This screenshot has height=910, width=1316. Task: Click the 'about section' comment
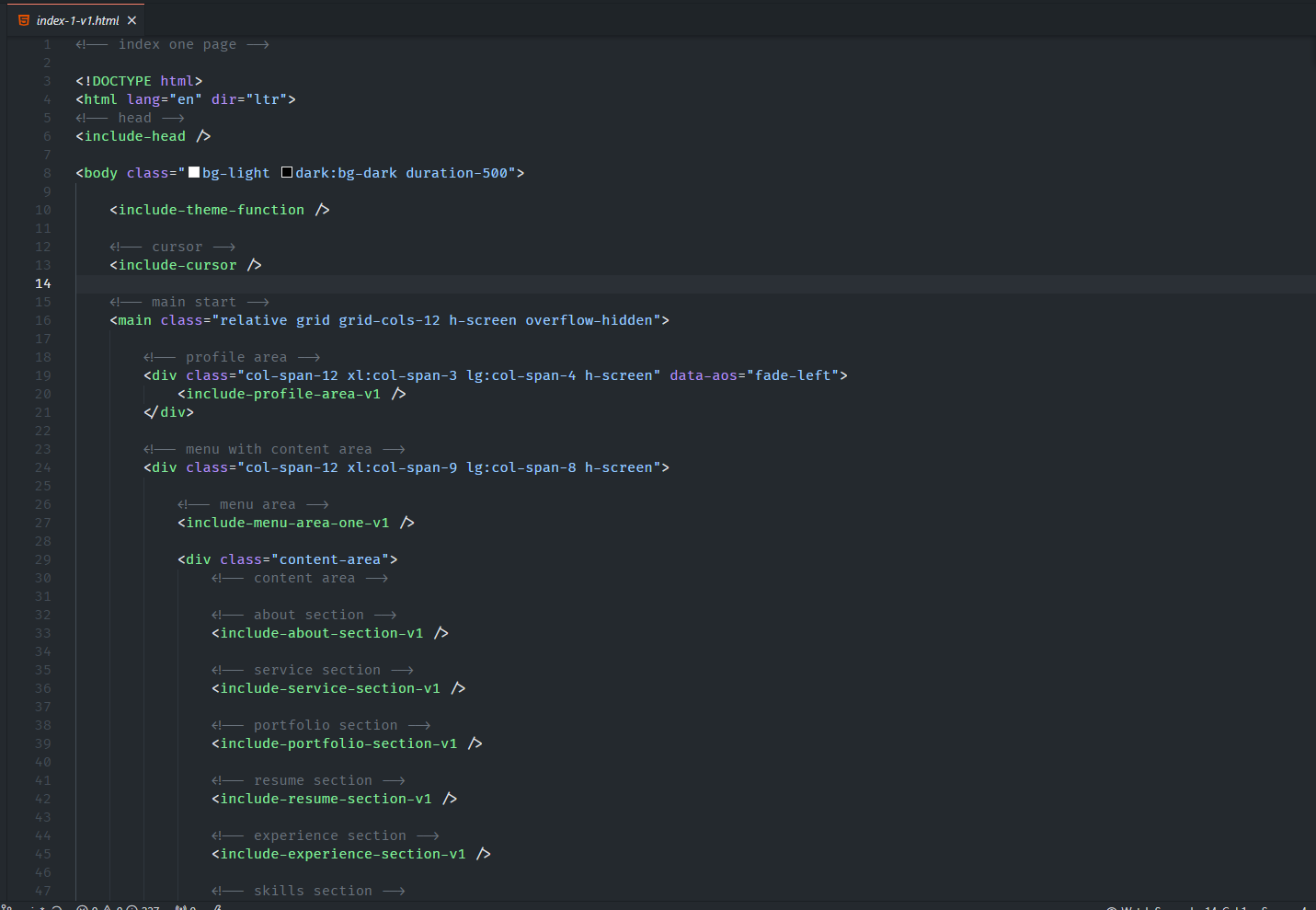304,615
